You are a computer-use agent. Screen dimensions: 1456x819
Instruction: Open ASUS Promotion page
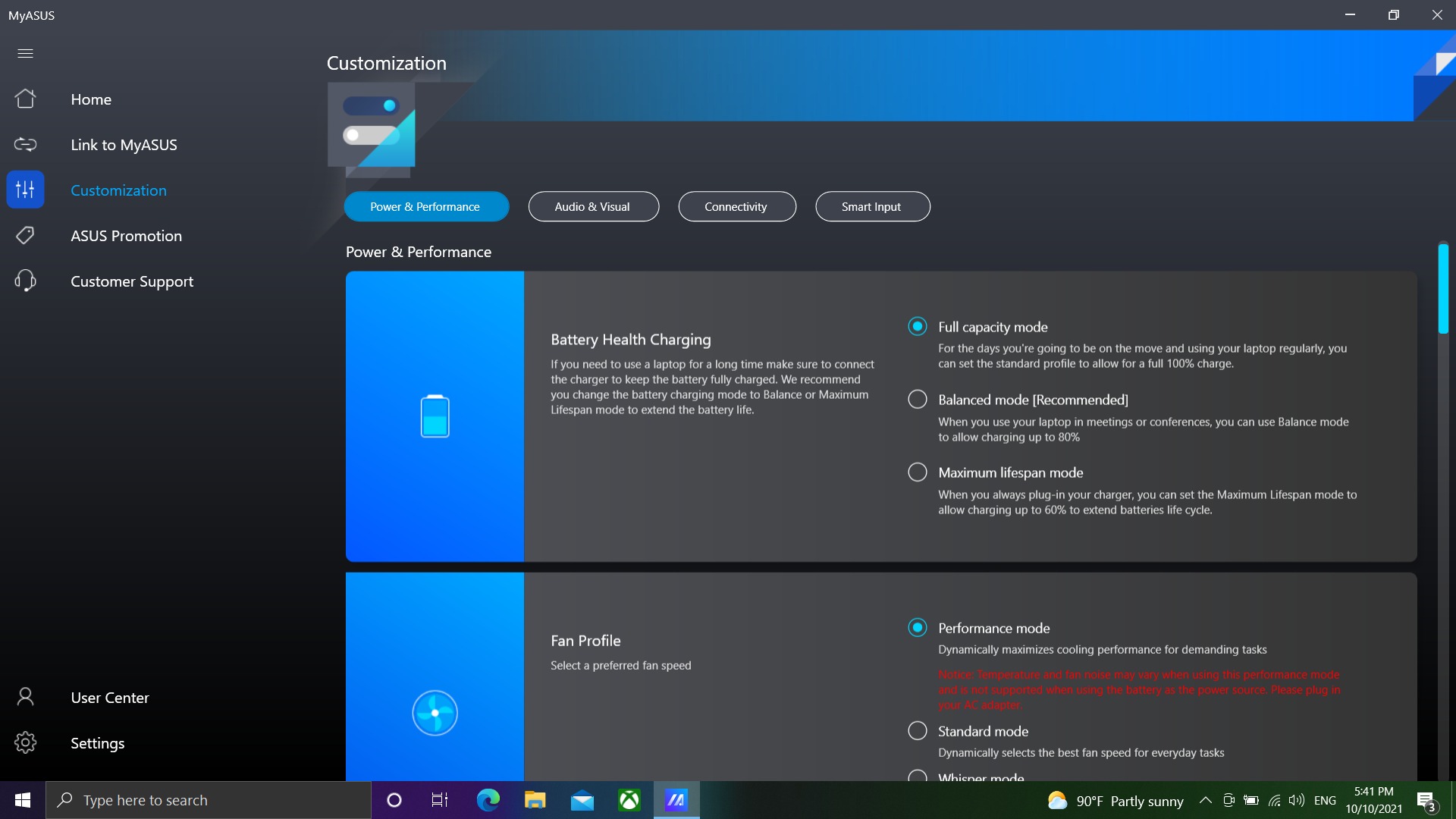click(126, 236)
